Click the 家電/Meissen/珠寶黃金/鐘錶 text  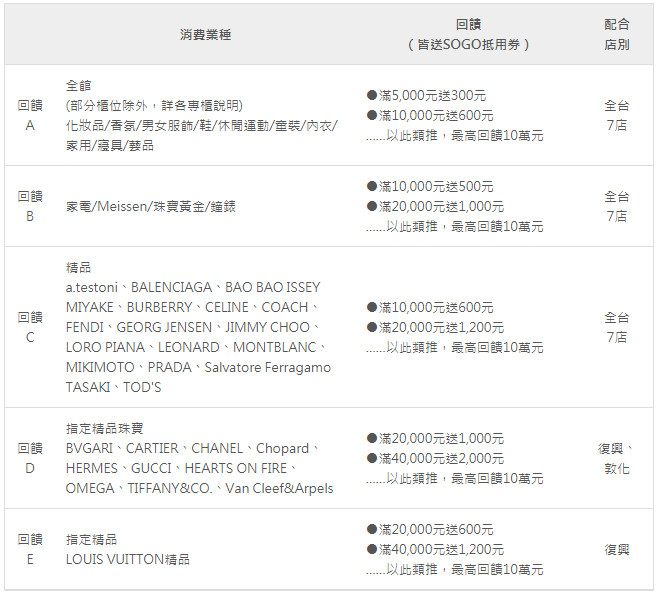151,206
